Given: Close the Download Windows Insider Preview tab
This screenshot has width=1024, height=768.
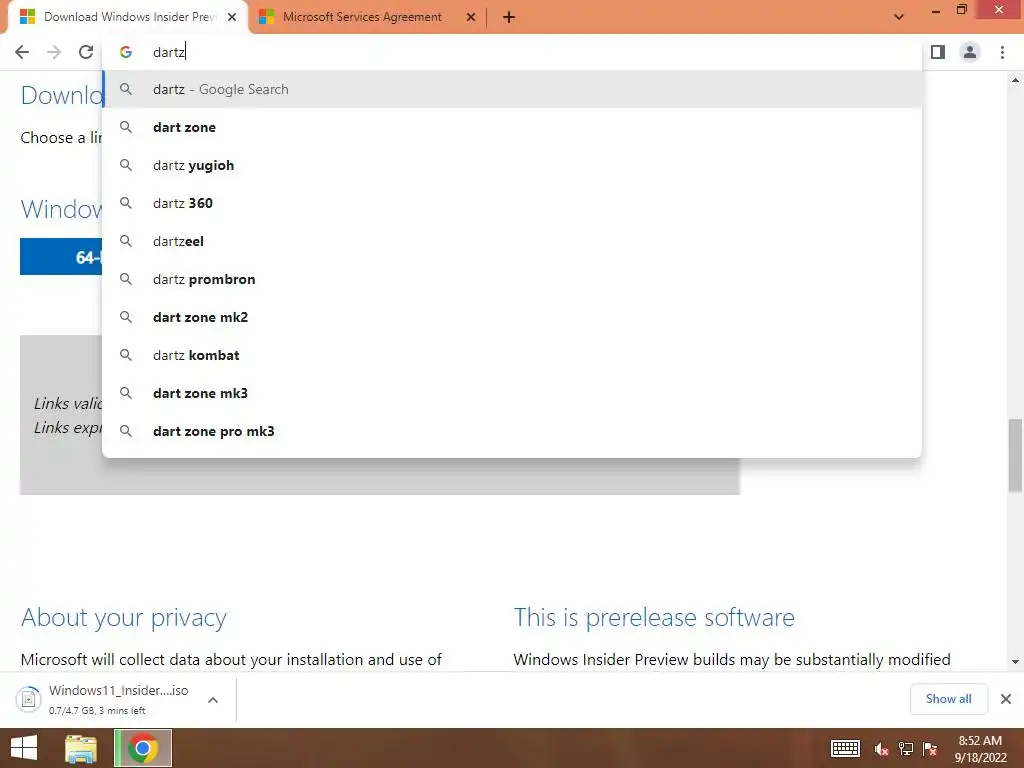Looking at the screenshot, I should [x=232, y=17].
